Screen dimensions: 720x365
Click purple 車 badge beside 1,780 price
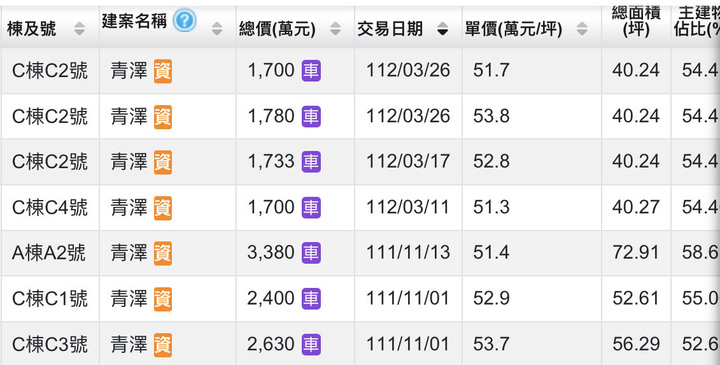click(311, 117)
